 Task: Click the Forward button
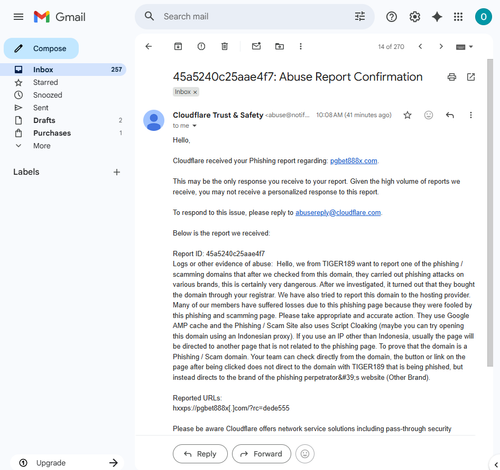click(261, 454)
